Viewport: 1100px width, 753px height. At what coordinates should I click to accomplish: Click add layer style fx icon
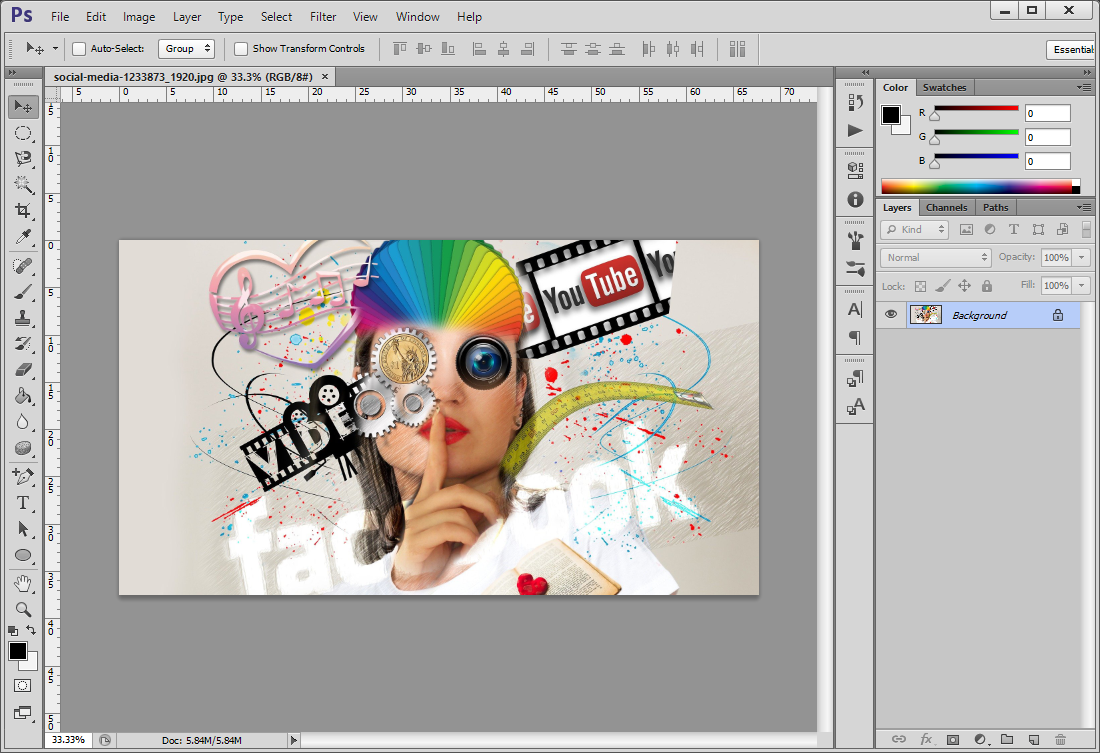(926, 739)
